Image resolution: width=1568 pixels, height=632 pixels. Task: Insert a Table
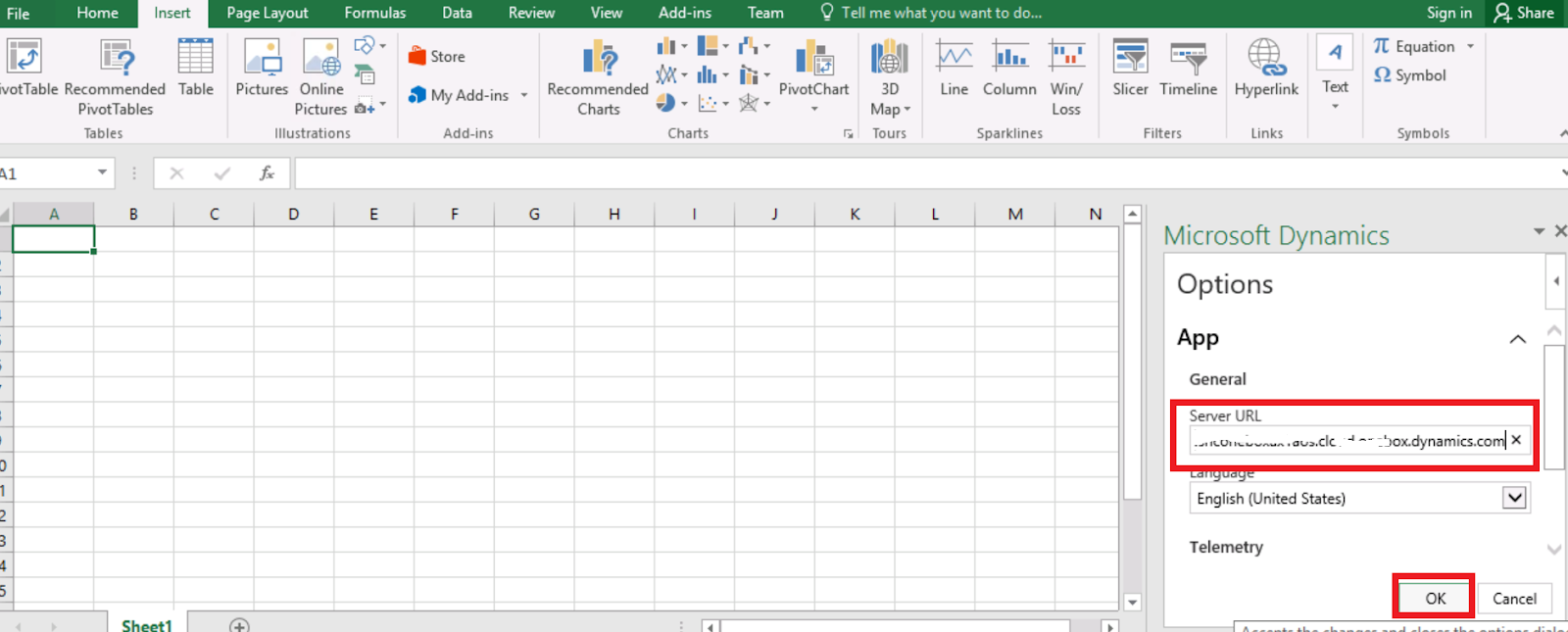click(x=195, y=69)
